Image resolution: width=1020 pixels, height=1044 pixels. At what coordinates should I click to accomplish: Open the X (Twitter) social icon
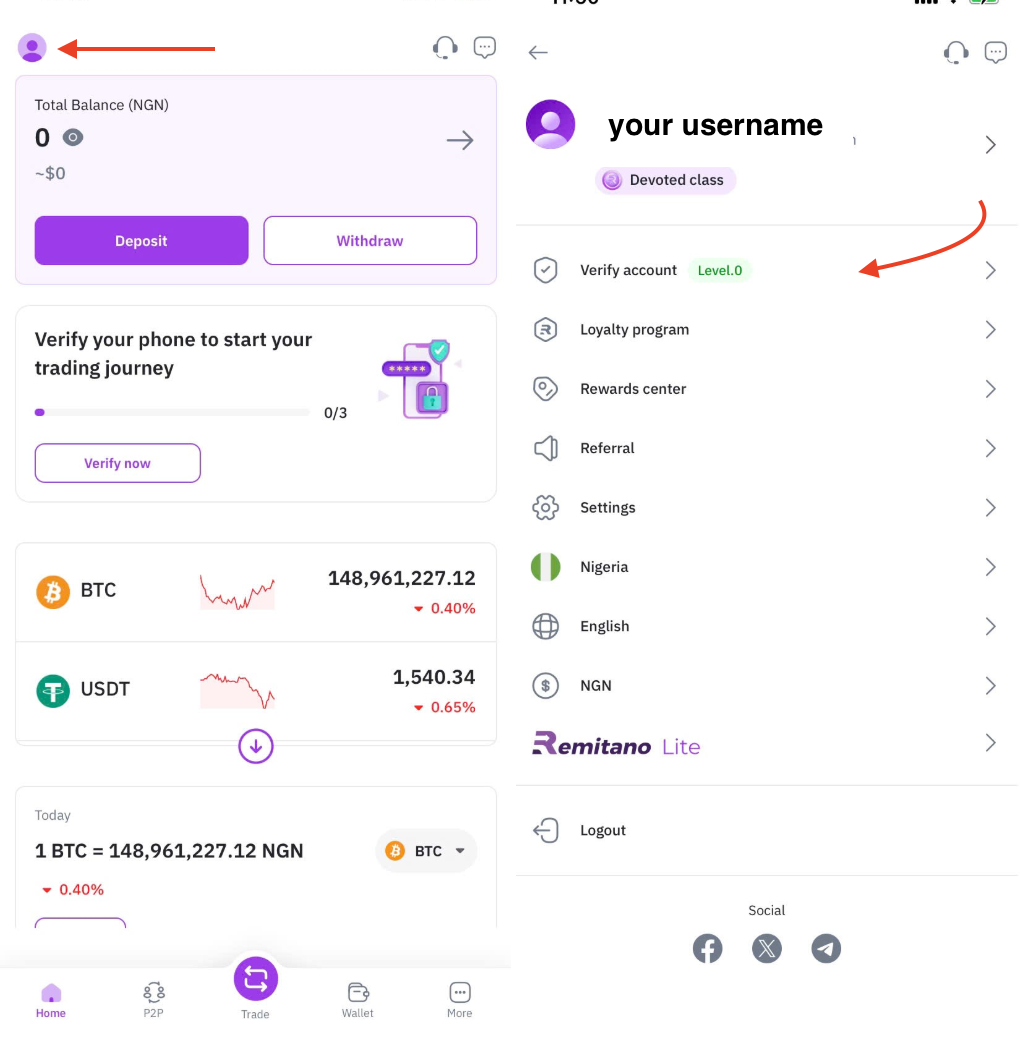[x=767, y=948]
